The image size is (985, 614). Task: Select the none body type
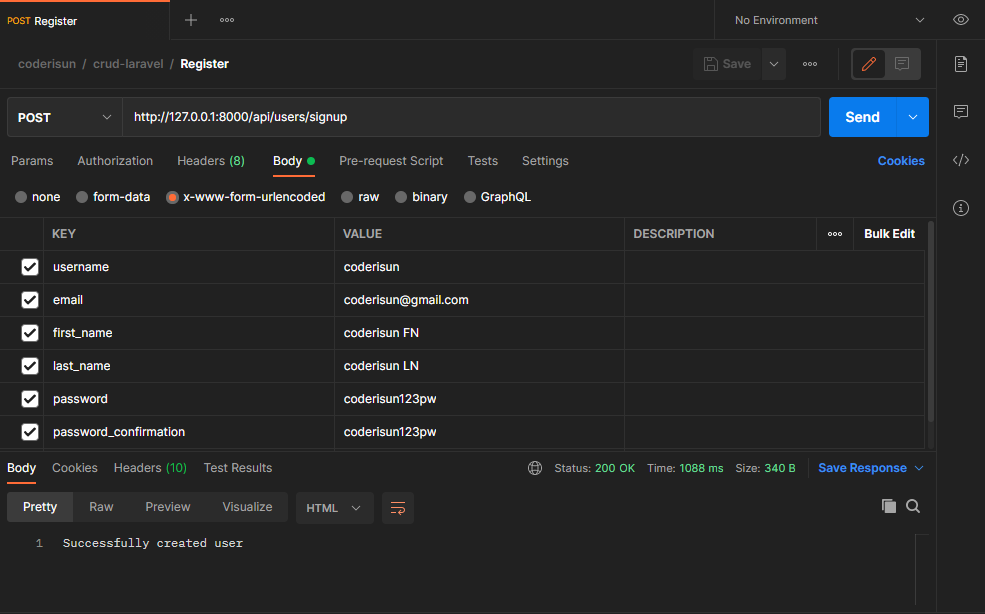pyautogui.click(x=21, y=197)
